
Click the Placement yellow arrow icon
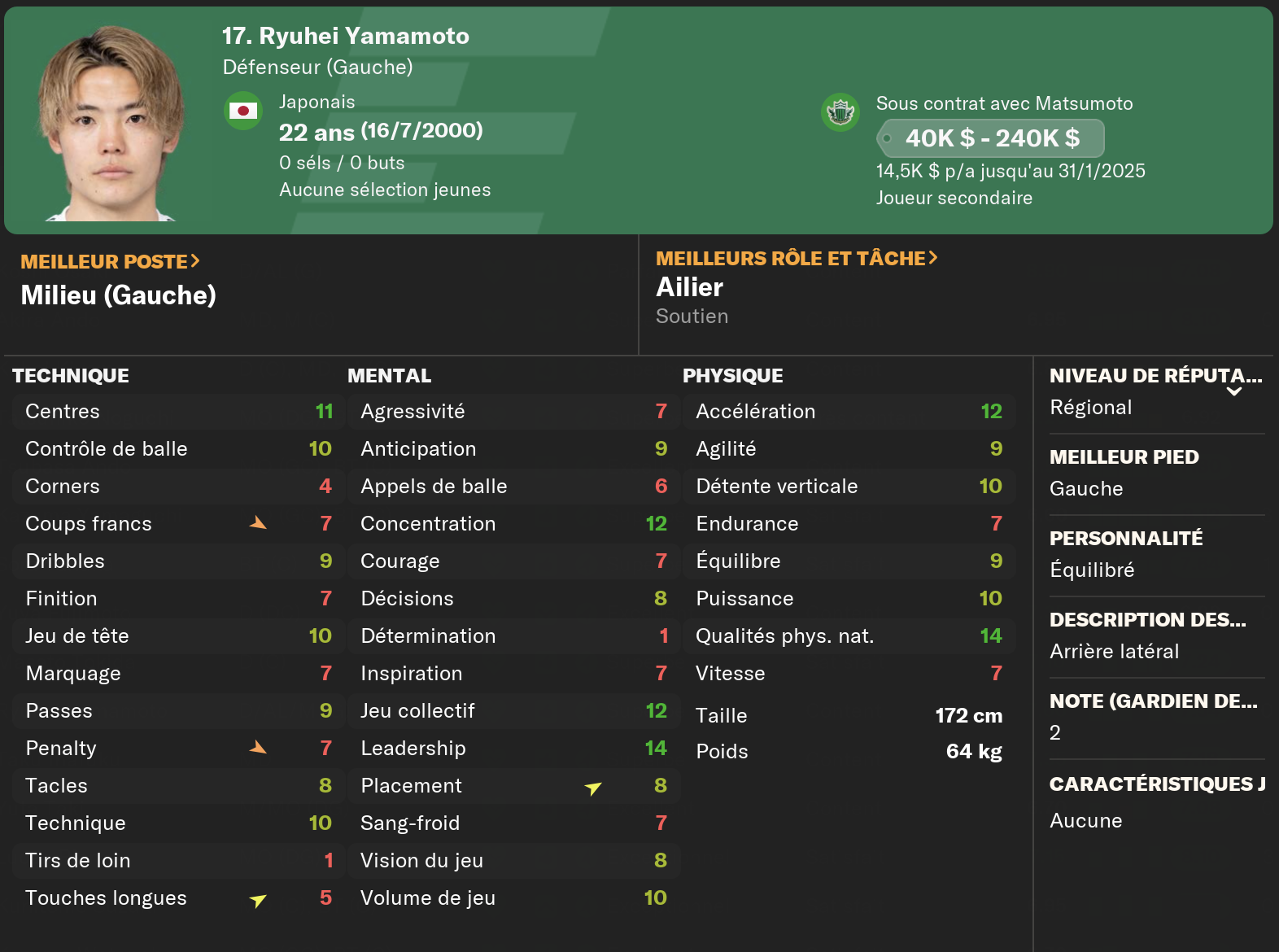tap(593, 787)
